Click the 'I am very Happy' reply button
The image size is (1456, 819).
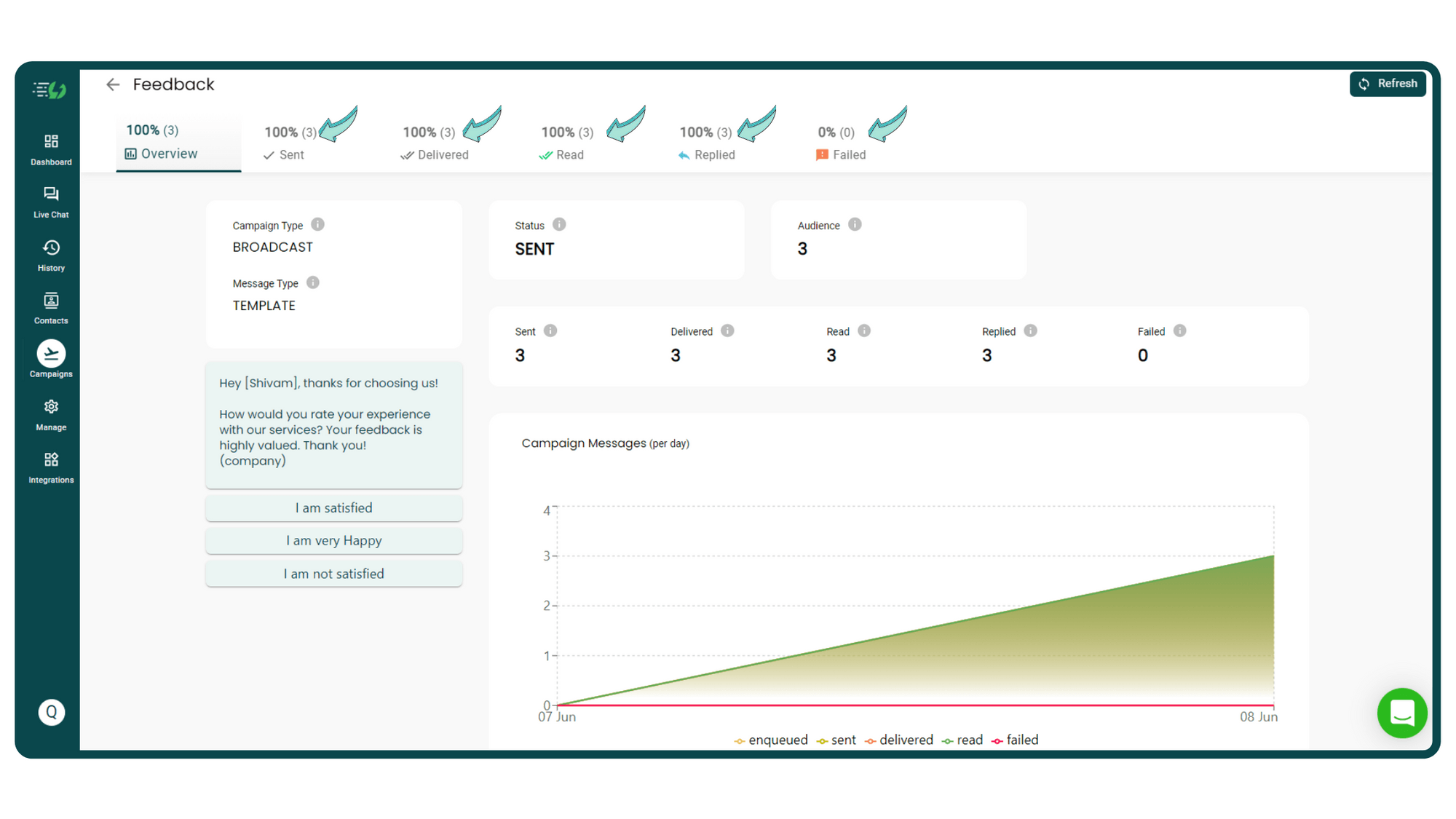[x=333, y=540]
